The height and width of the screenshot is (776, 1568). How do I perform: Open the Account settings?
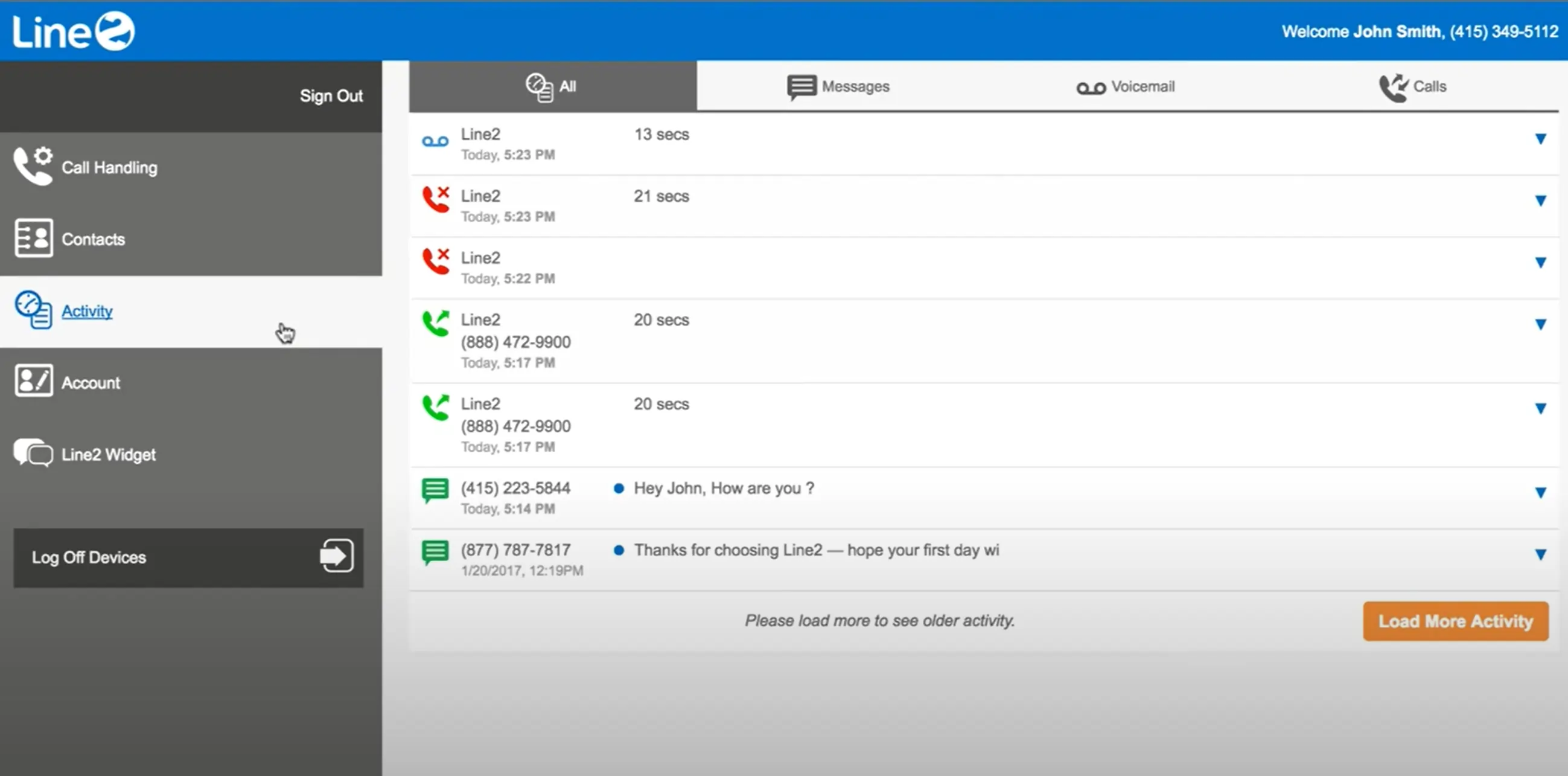[90, 382]
